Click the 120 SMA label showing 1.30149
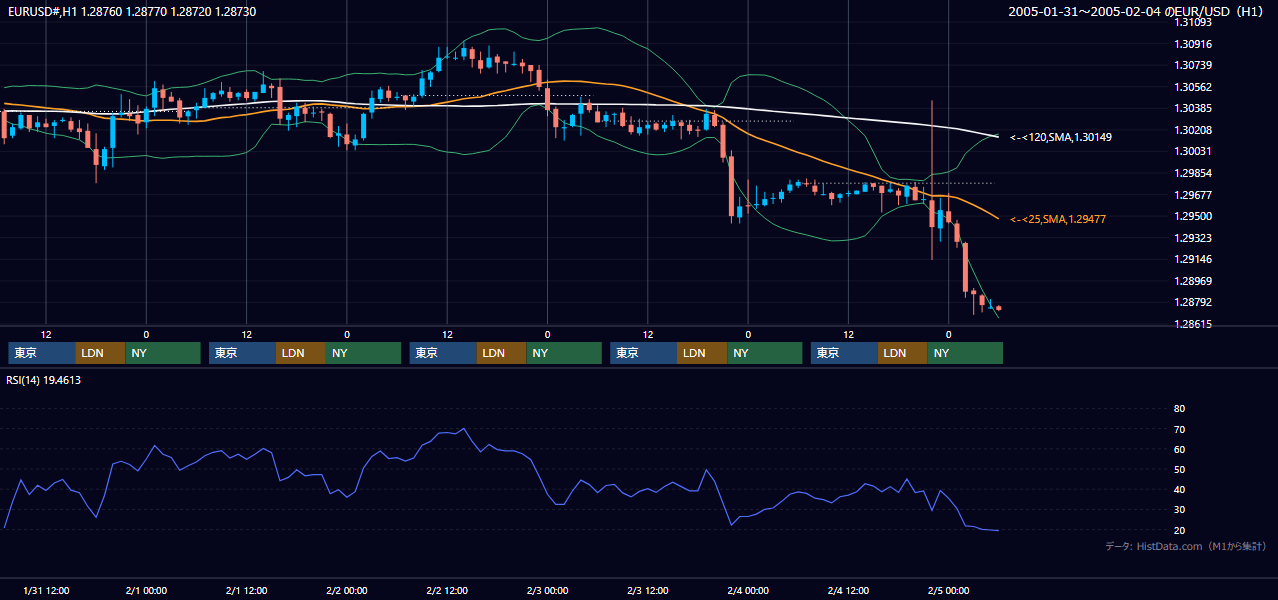The image size is (1278, 600). 1061,137
